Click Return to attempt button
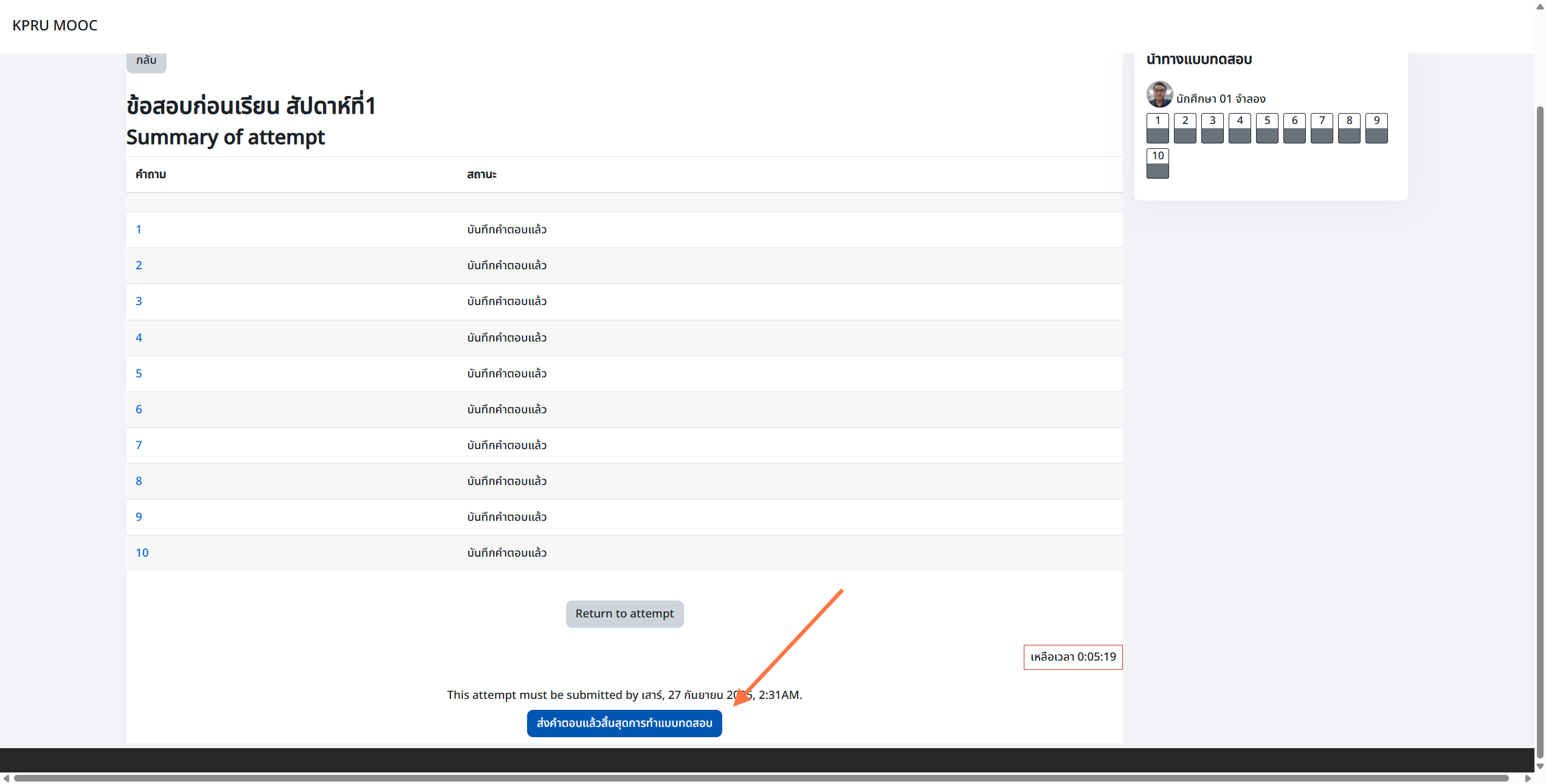The width and height of the screenshot is (1546, 784). tap(624, 614)
